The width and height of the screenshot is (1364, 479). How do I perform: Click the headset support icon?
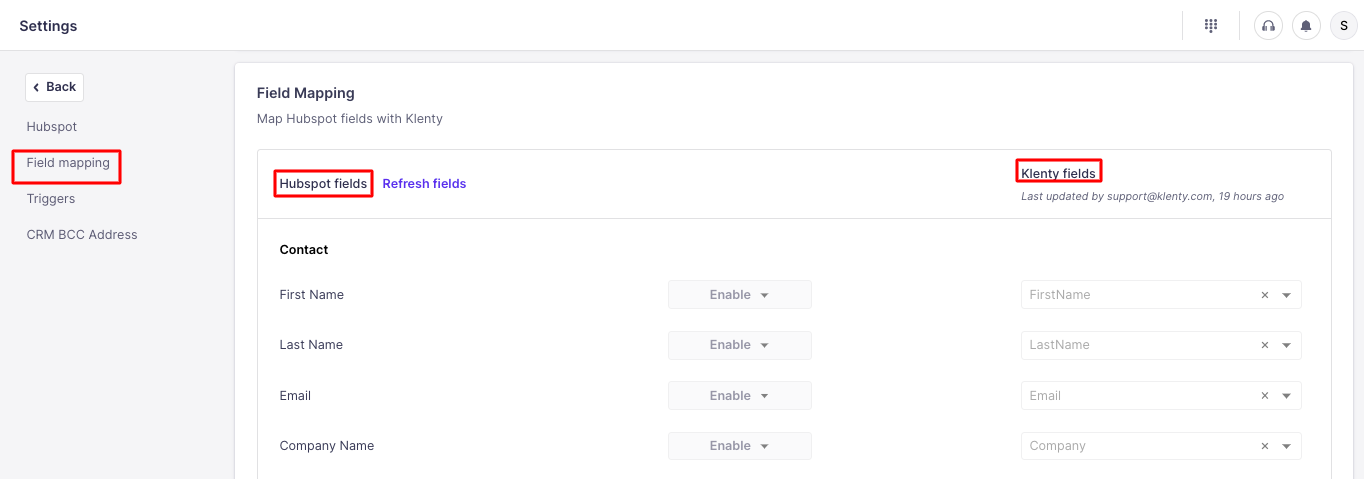[x=1268, y=26]
